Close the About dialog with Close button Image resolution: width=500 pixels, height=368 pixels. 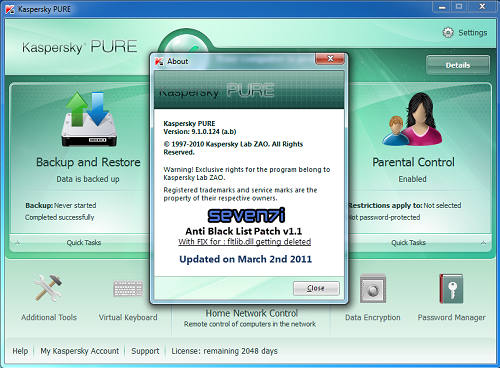(x=316, y=288)
